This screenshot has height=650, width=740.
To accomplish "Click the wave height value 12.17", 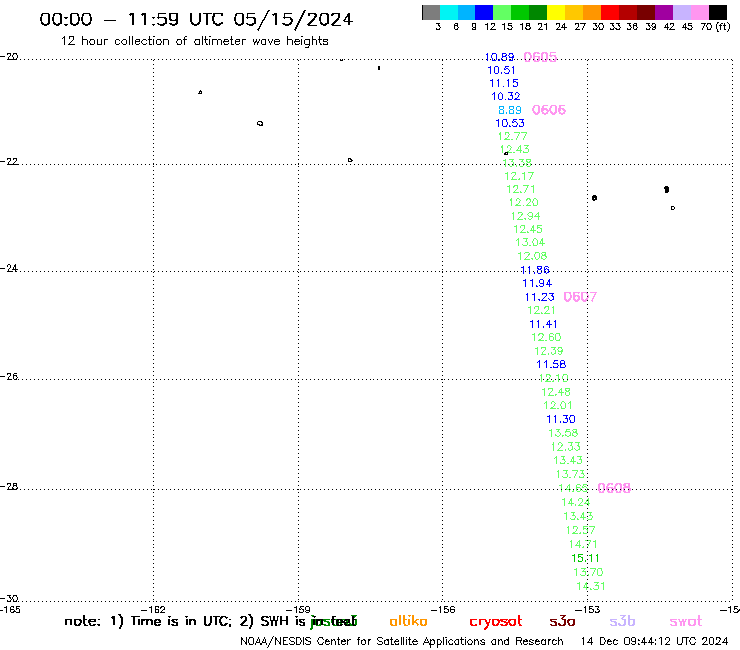I will (519, 177).
